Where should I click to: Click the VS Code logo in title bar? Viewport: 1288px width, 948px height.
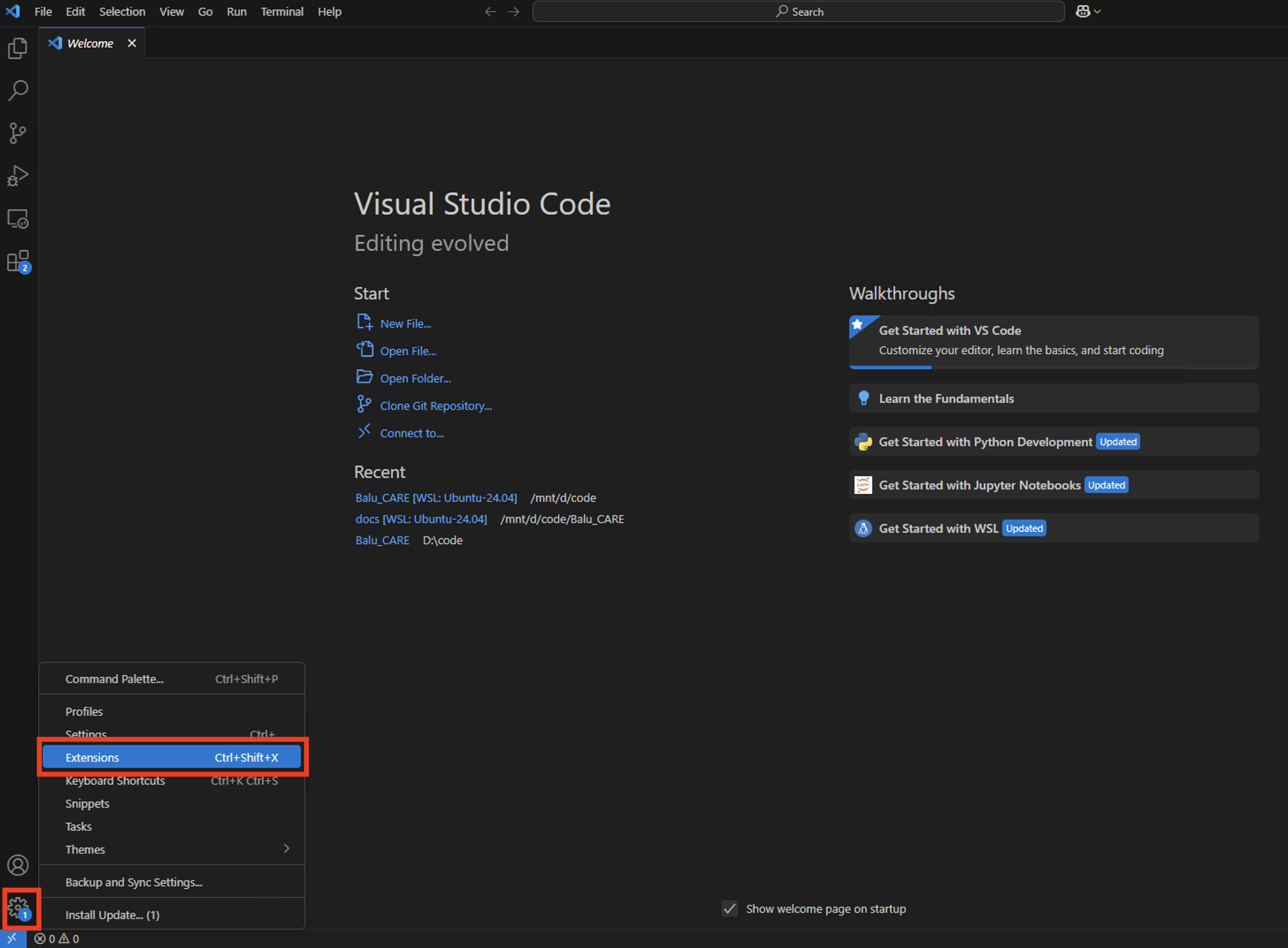point(13,11)
